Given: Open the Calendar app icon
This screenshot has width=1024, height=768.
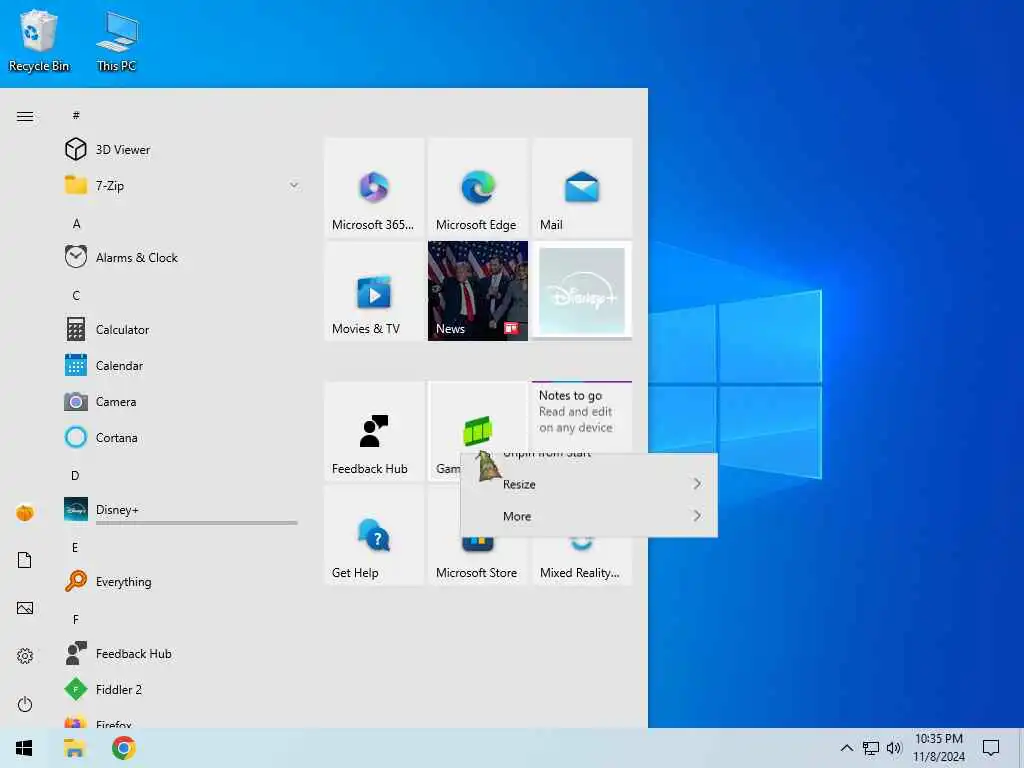Looking at the screenshot, I should click(76, 365).
